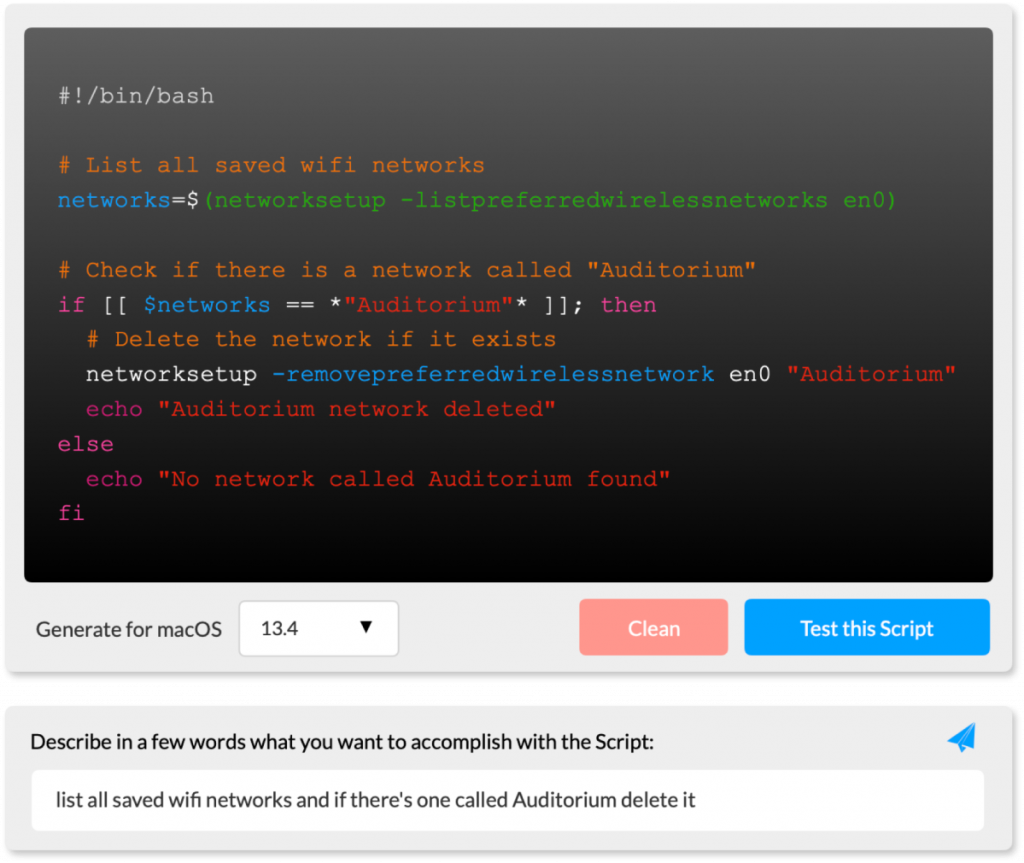The width and height of the screenshot is (1024, 863).
Task: Click the "then" keyword in the script
Action: click(x=628, y=305)
